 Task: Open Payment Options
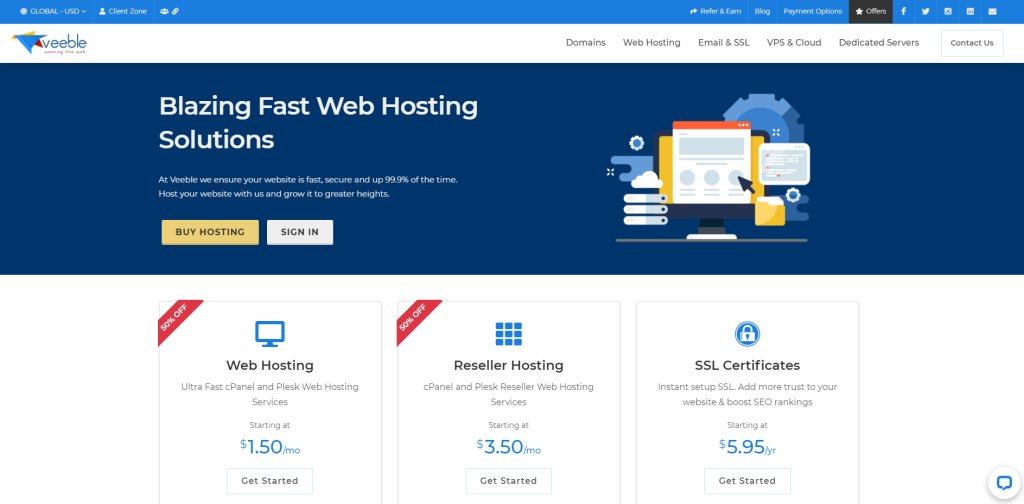[813, 12]
